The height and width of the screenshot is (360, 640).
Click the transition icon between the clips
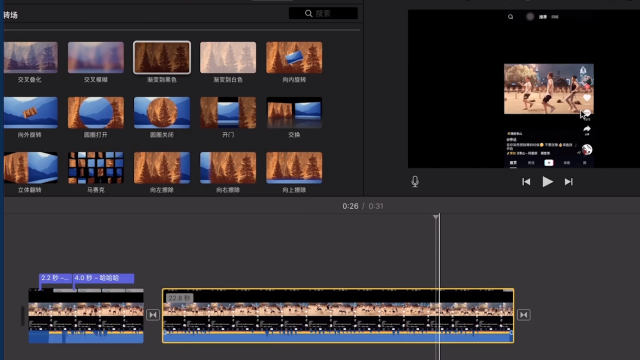point(153,315)
